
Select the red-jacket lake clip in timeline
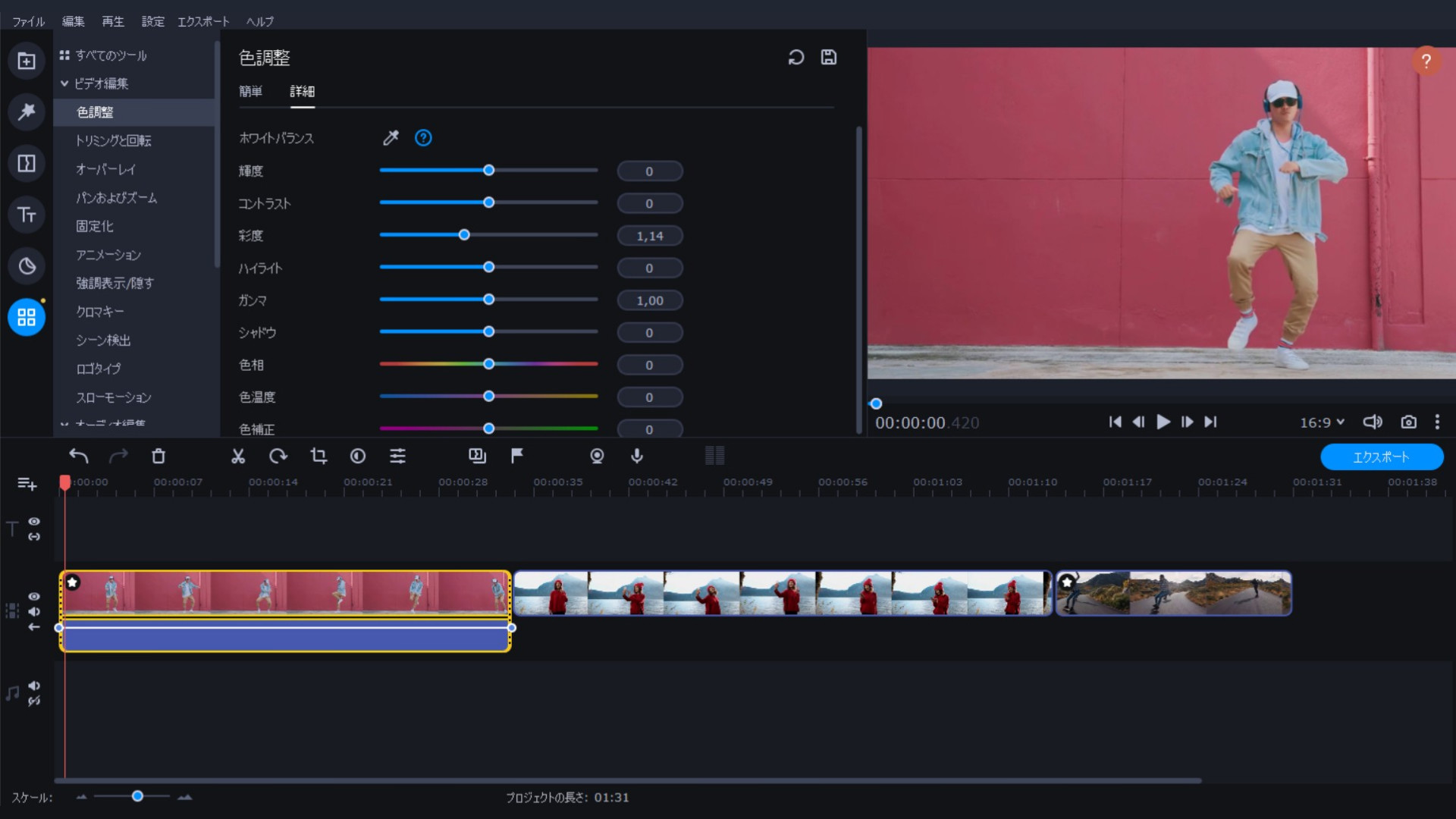click(783, 593)
